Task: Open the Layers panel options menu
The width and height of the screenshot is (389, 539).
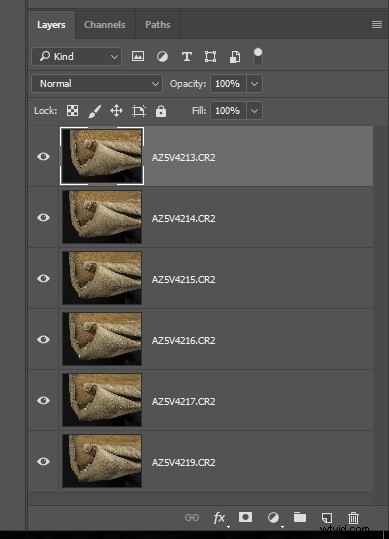Action: [377, 25]
